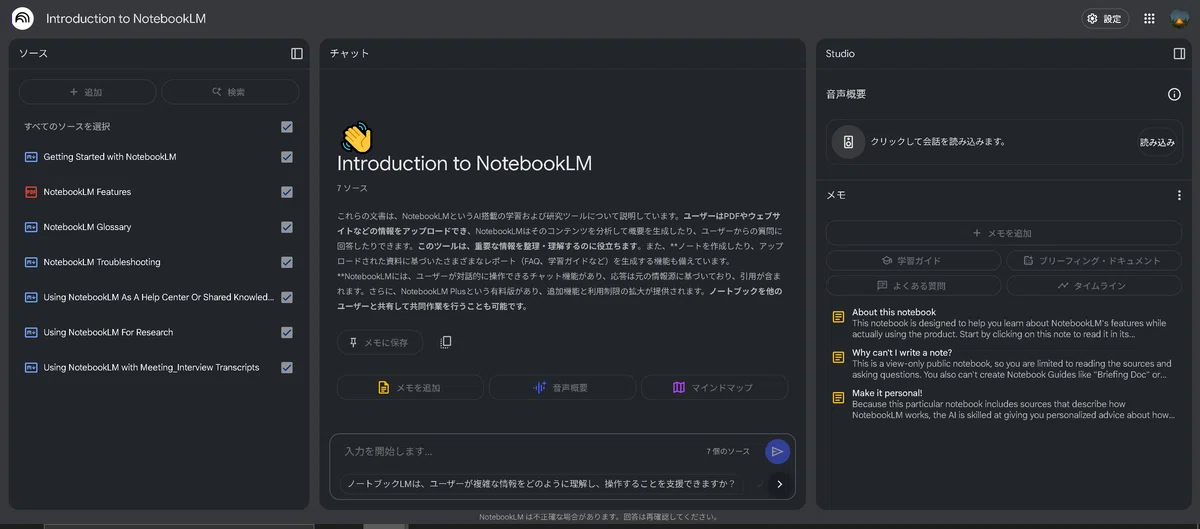Open the user account avatar
The image size is (1200, 529).
coord(1179,18)
